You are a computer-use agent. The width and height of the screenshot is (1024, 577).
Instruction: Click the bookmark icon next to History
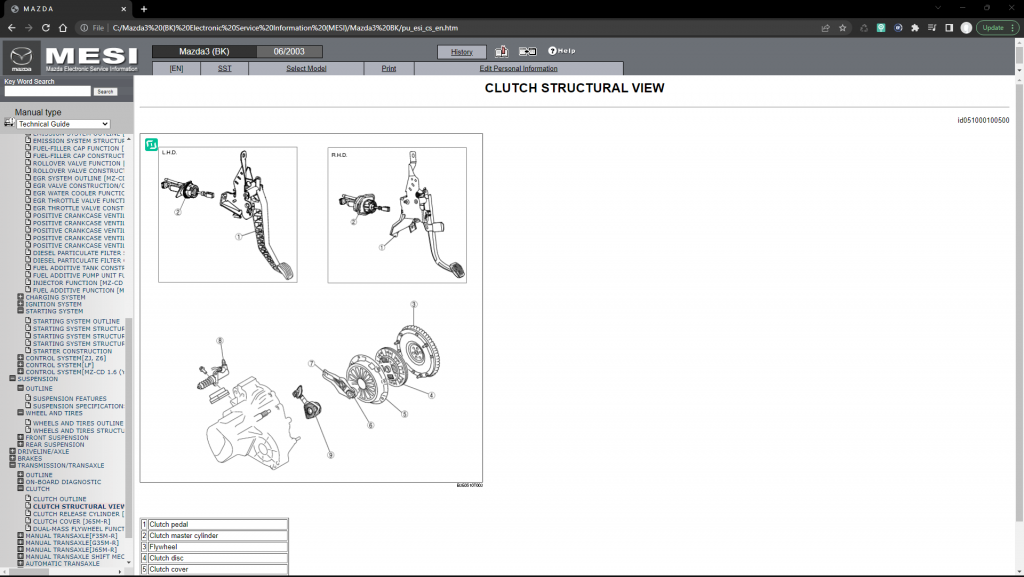tap(502, 51)
